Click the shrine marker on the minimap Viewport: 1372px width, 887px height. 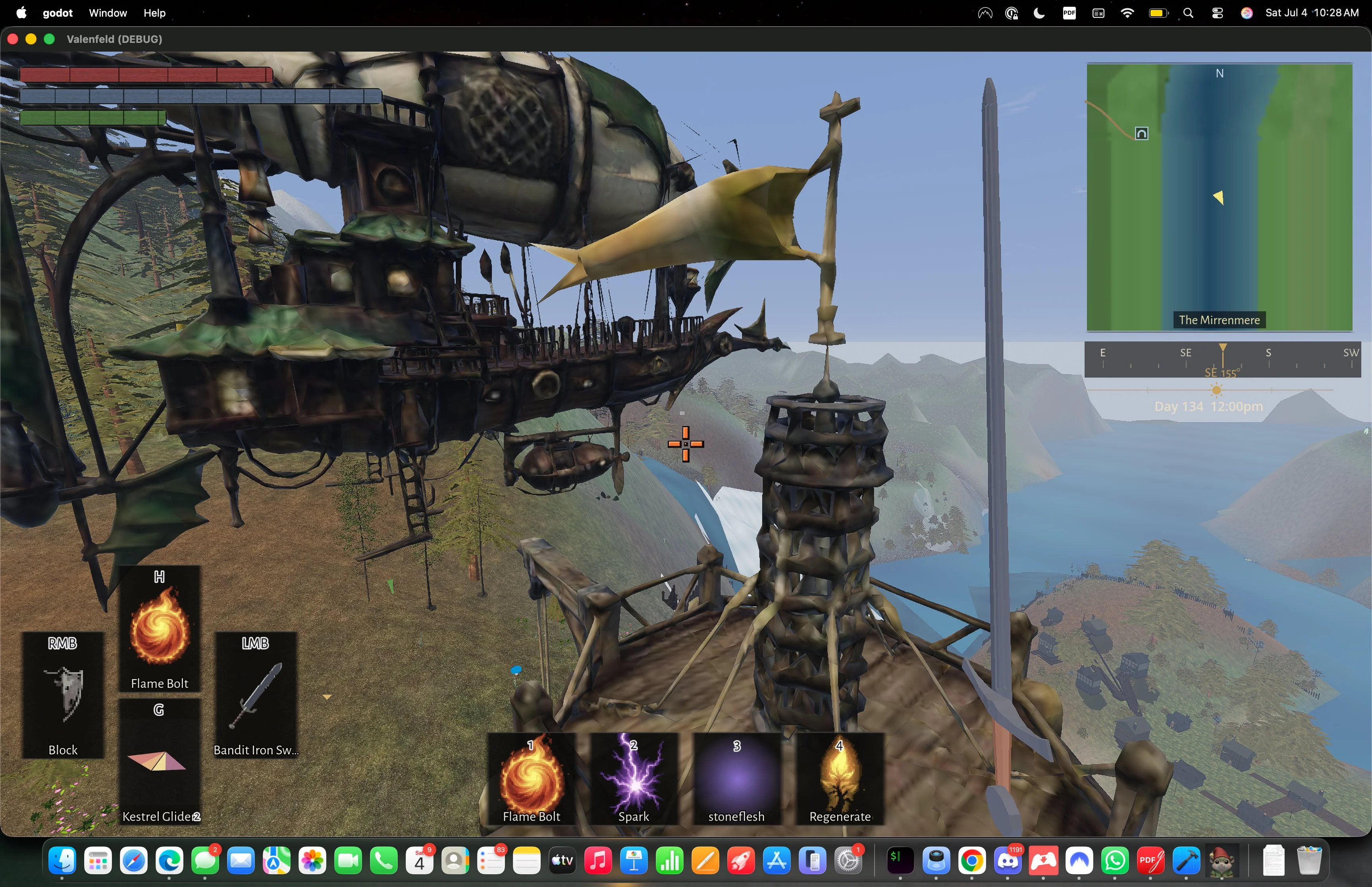point(1141,134)
